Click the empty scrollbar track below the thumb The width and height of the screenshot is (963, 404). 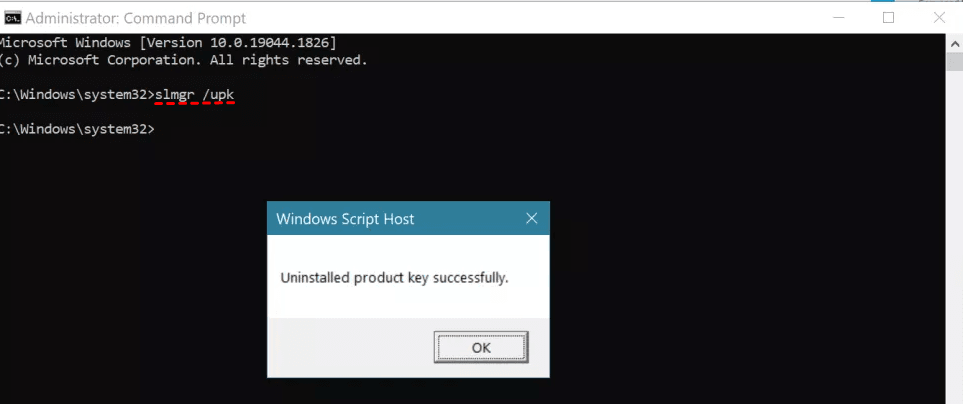[x=955, y=250]
